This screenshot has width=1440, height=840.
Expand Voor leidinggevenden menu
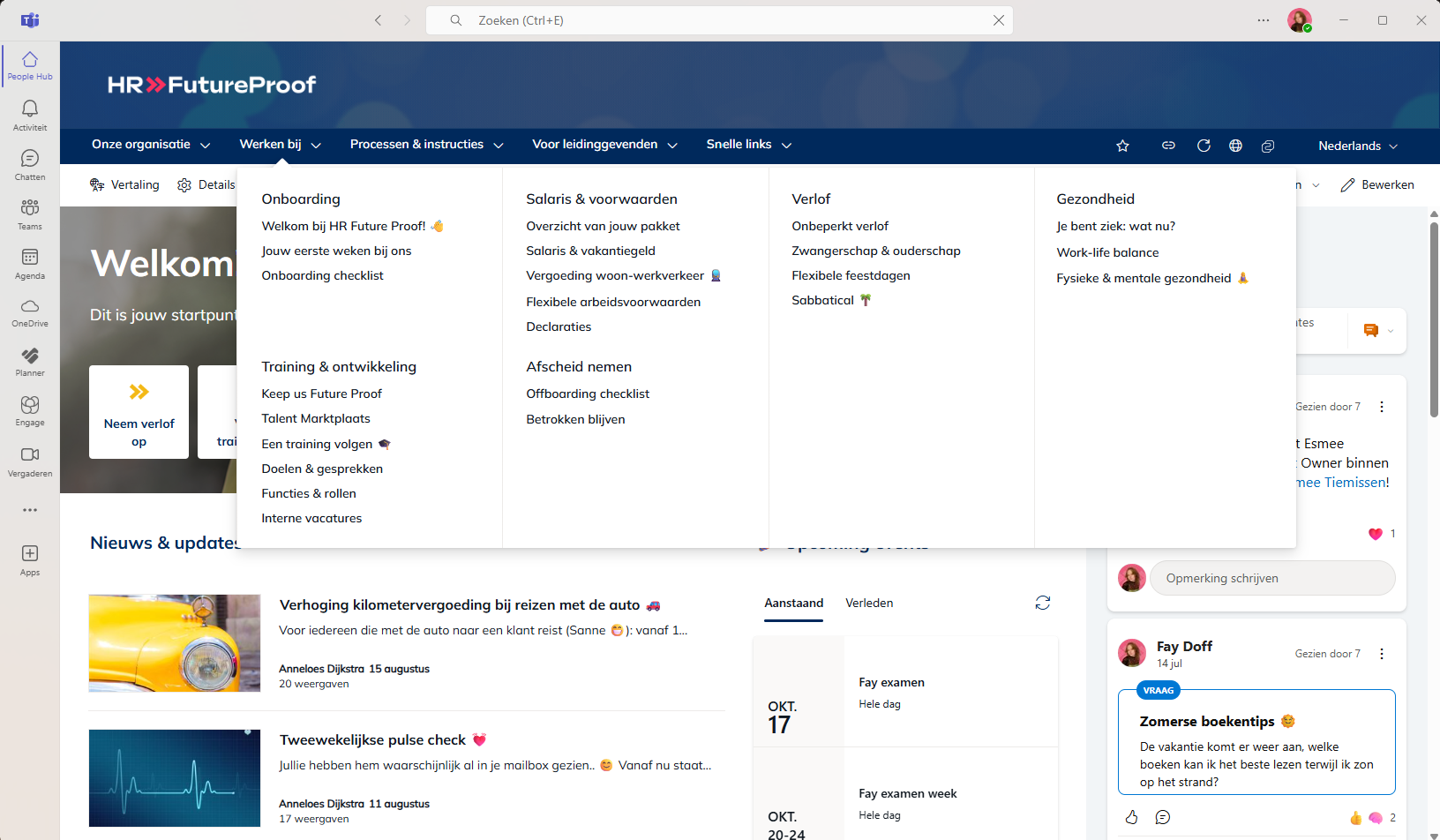(x=605, y=145)
